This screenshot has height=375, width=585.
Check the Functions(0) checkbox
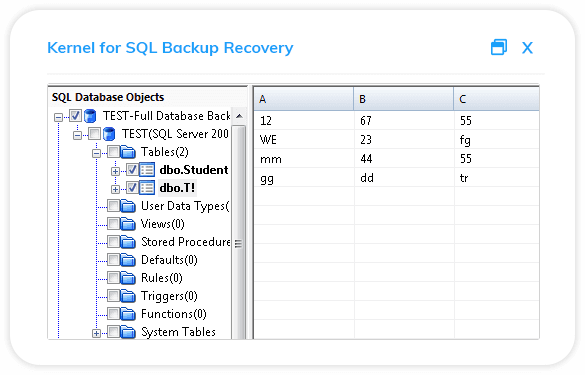(x=113, y=313)
